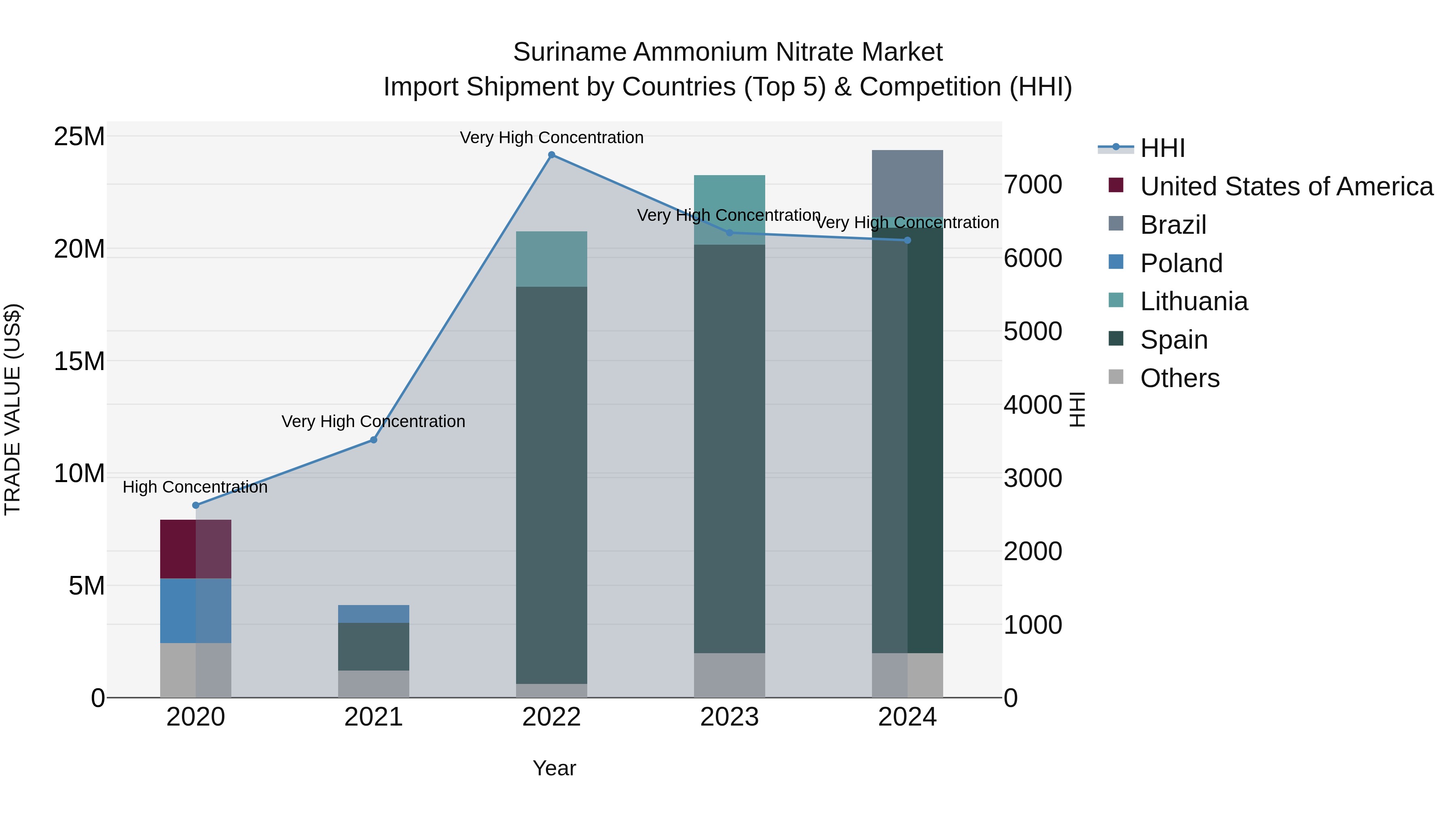Click the 1000 tick on HHI axis
This screenshot has height=819, width=1456.
click(x=1033, y=624)
